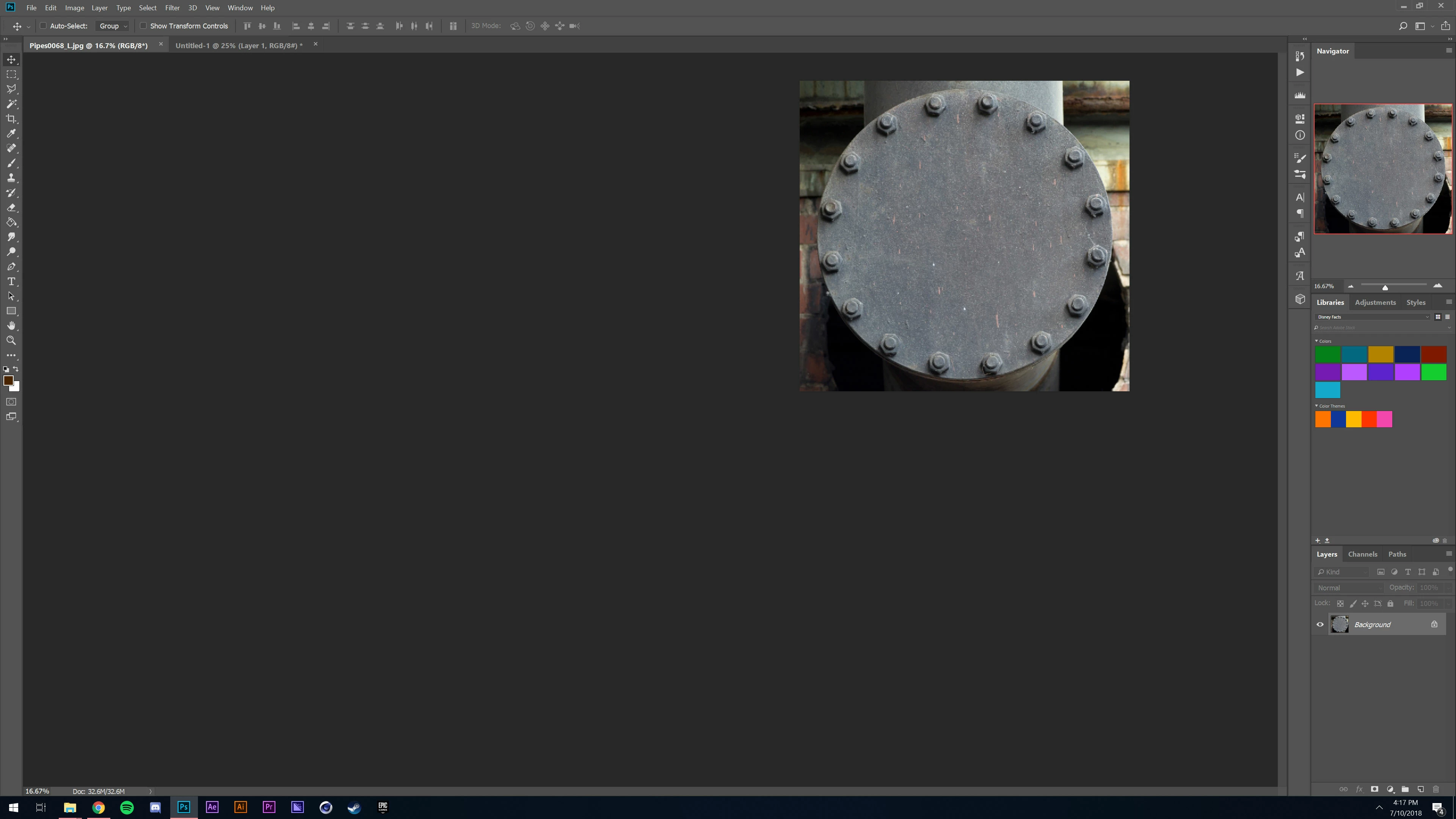Select the Hand tool
1456x819 pixels.
point(11,326)
